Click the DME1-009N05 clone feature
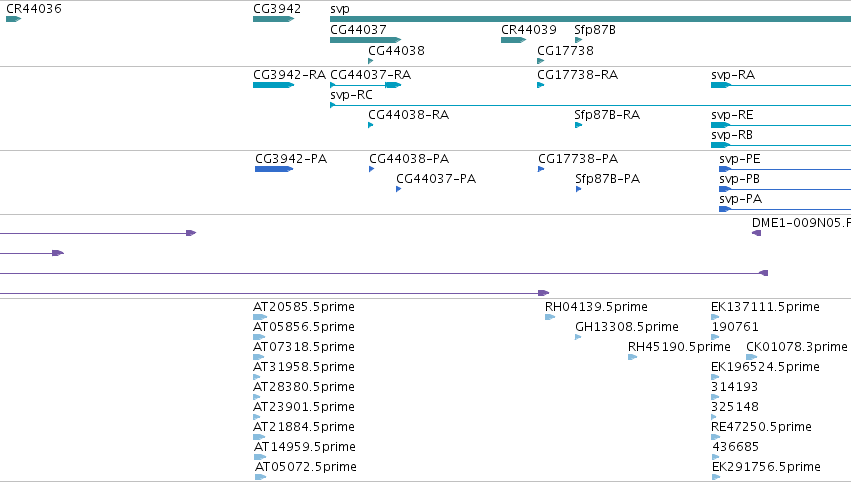 tap(757, 233)
